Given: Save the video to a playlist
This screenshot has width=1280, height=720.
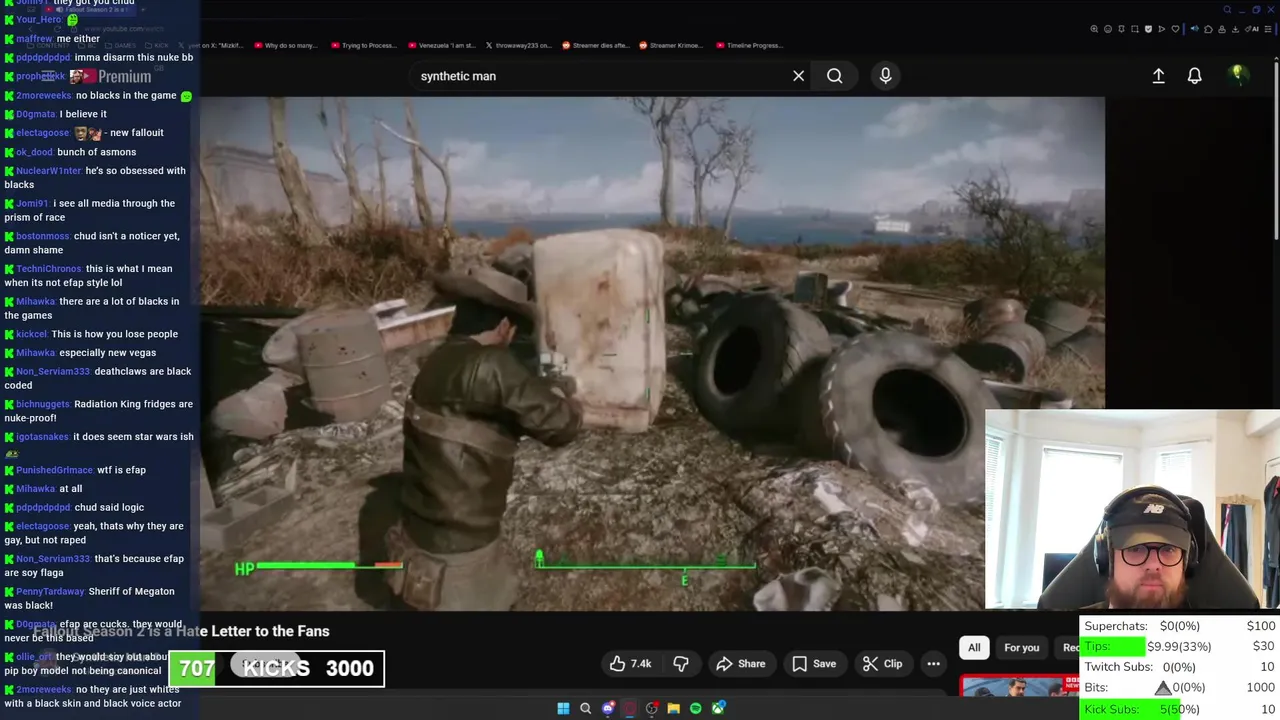Looking at the screenshot, I should pyautogui.click(x=814, y=664).
